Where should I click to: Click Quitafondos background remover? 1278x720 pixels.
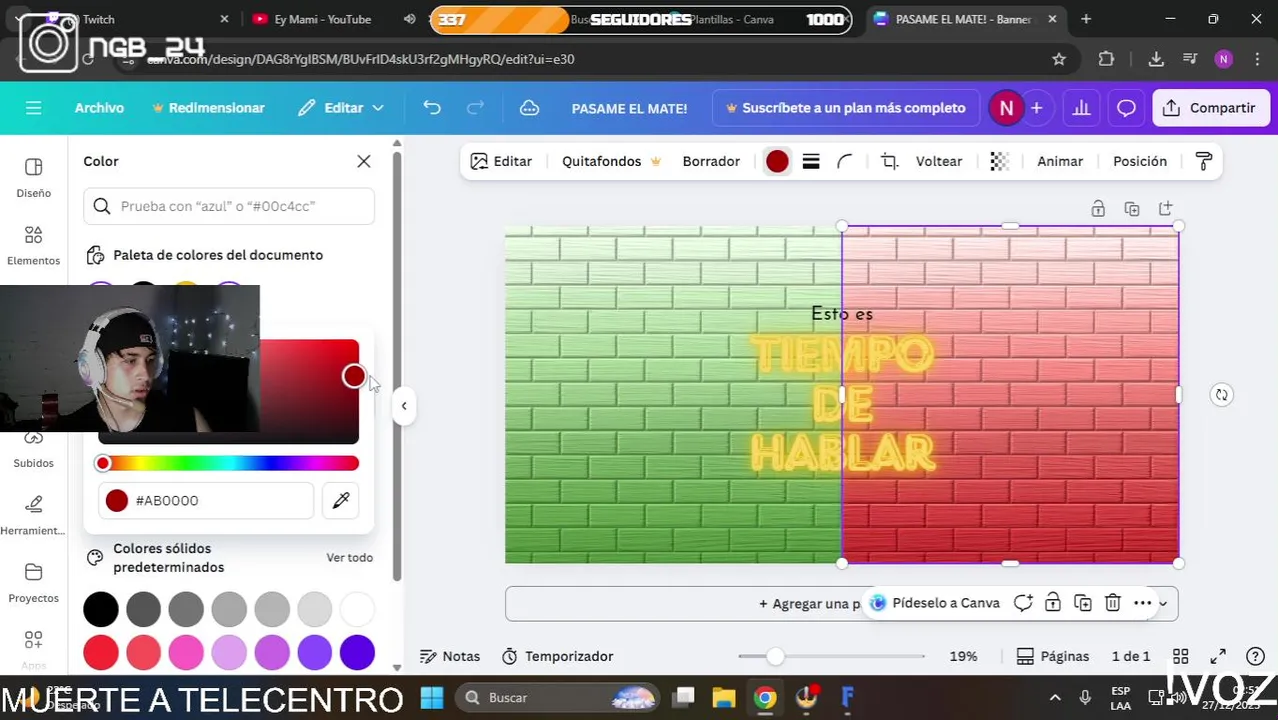(611, 161)
